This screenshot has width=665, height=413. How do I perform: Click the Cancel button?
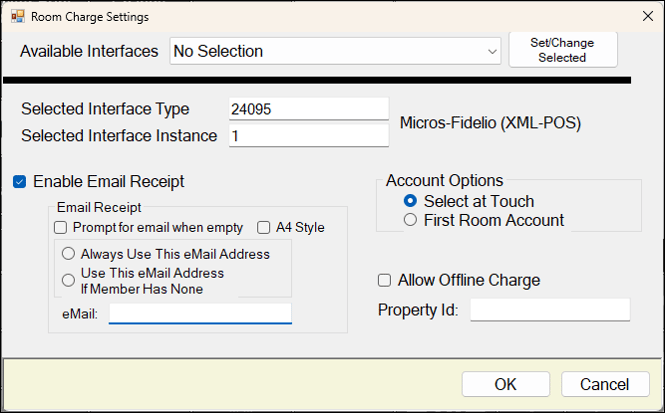(605, 384)
